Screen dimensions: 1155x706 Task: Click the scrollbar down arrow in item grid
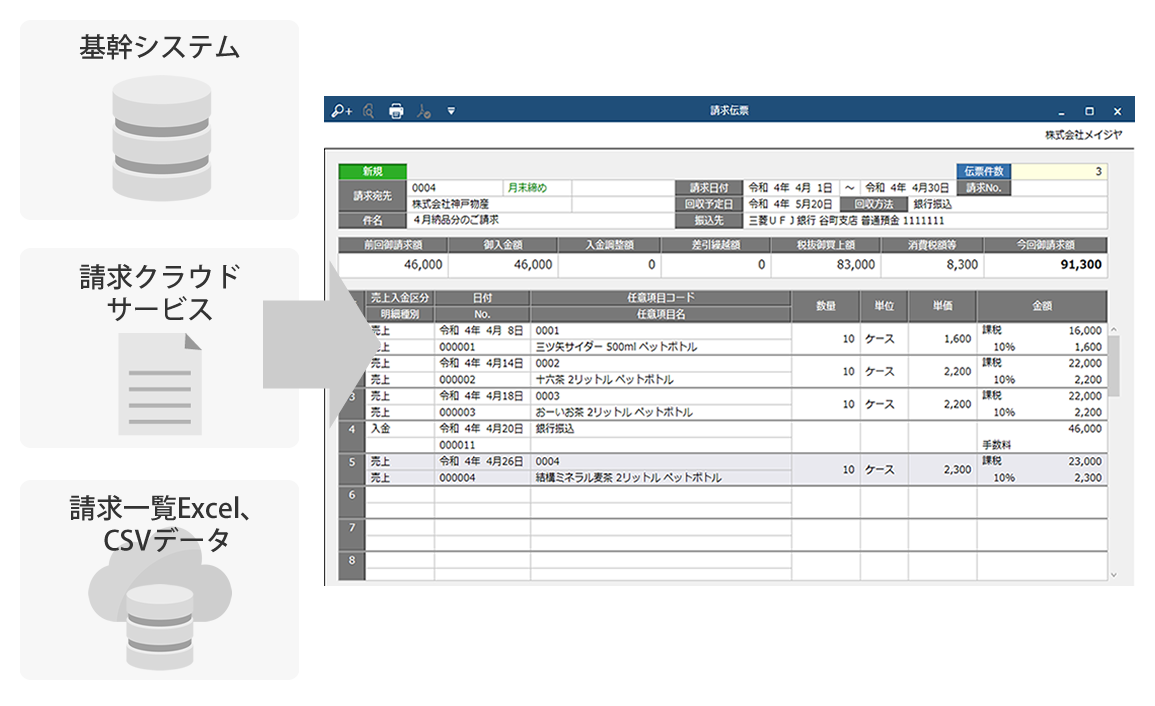click(x=1115, y=575)
